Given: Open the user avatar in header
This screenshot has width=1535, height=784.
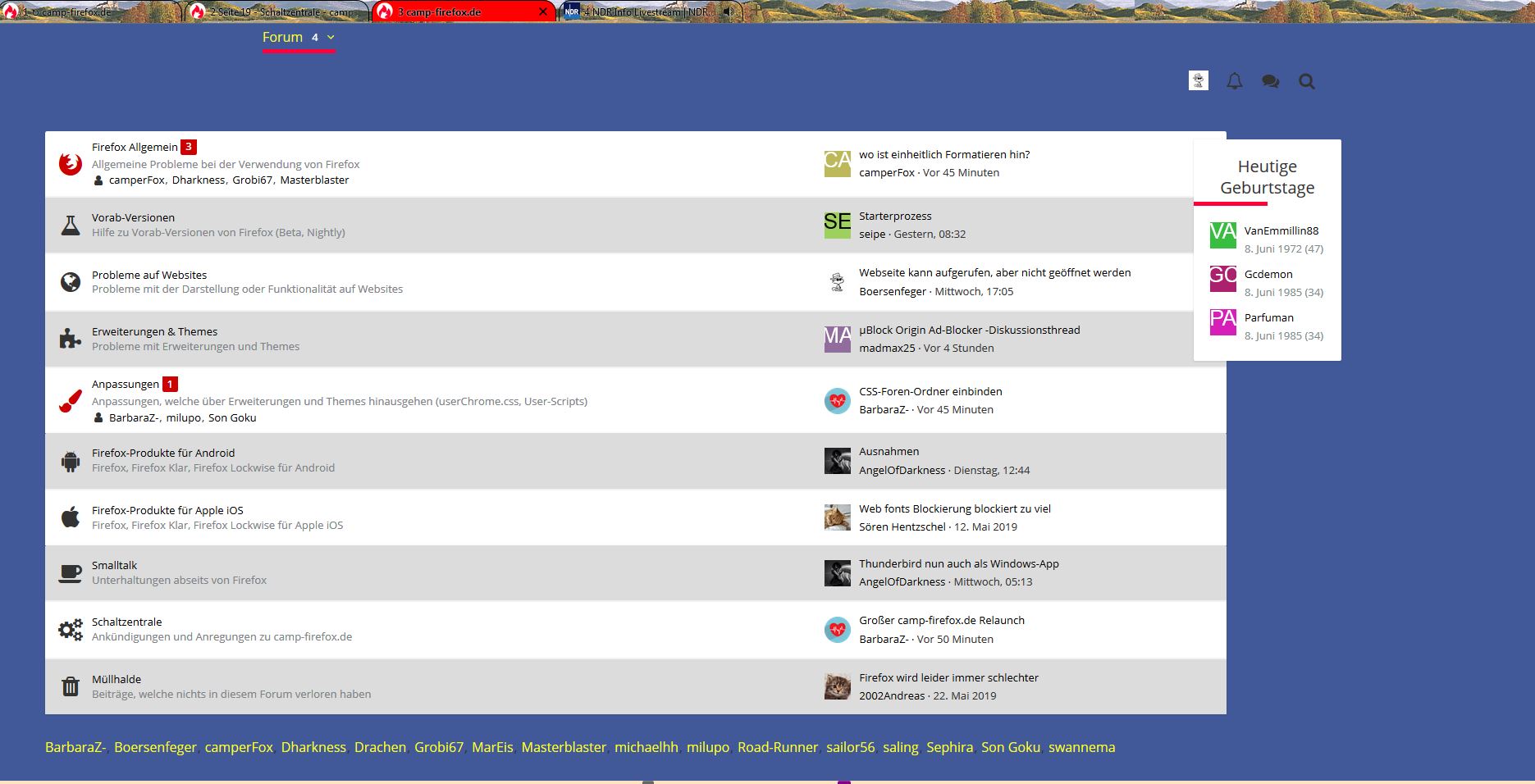Looking at the screenshot, I should click(1199, 80).
